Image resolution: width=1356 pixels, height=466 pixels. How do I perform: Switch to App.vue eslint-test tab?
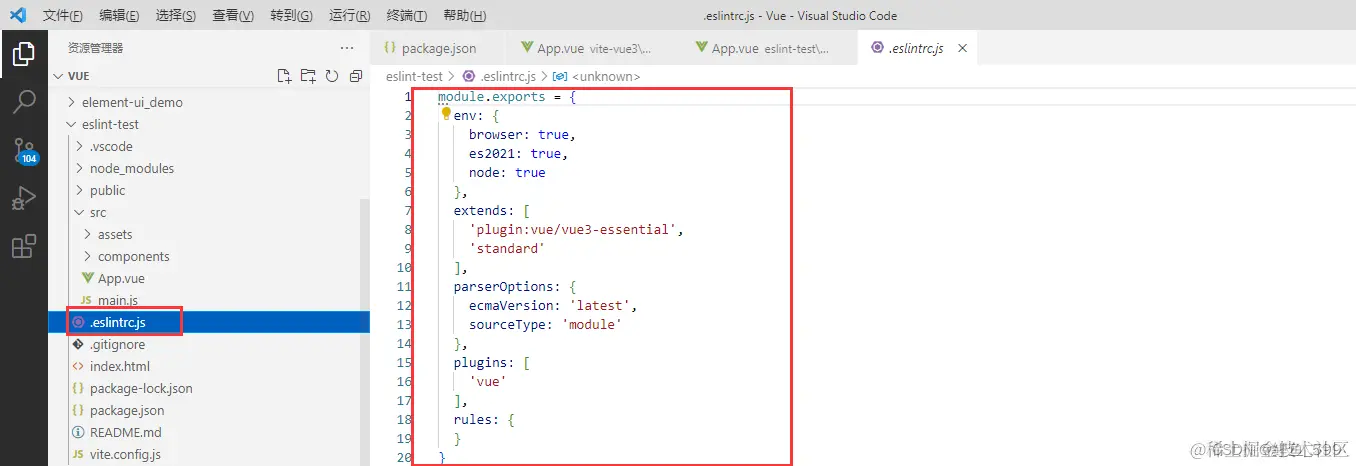pyautogui.click(x=769, y=48)
